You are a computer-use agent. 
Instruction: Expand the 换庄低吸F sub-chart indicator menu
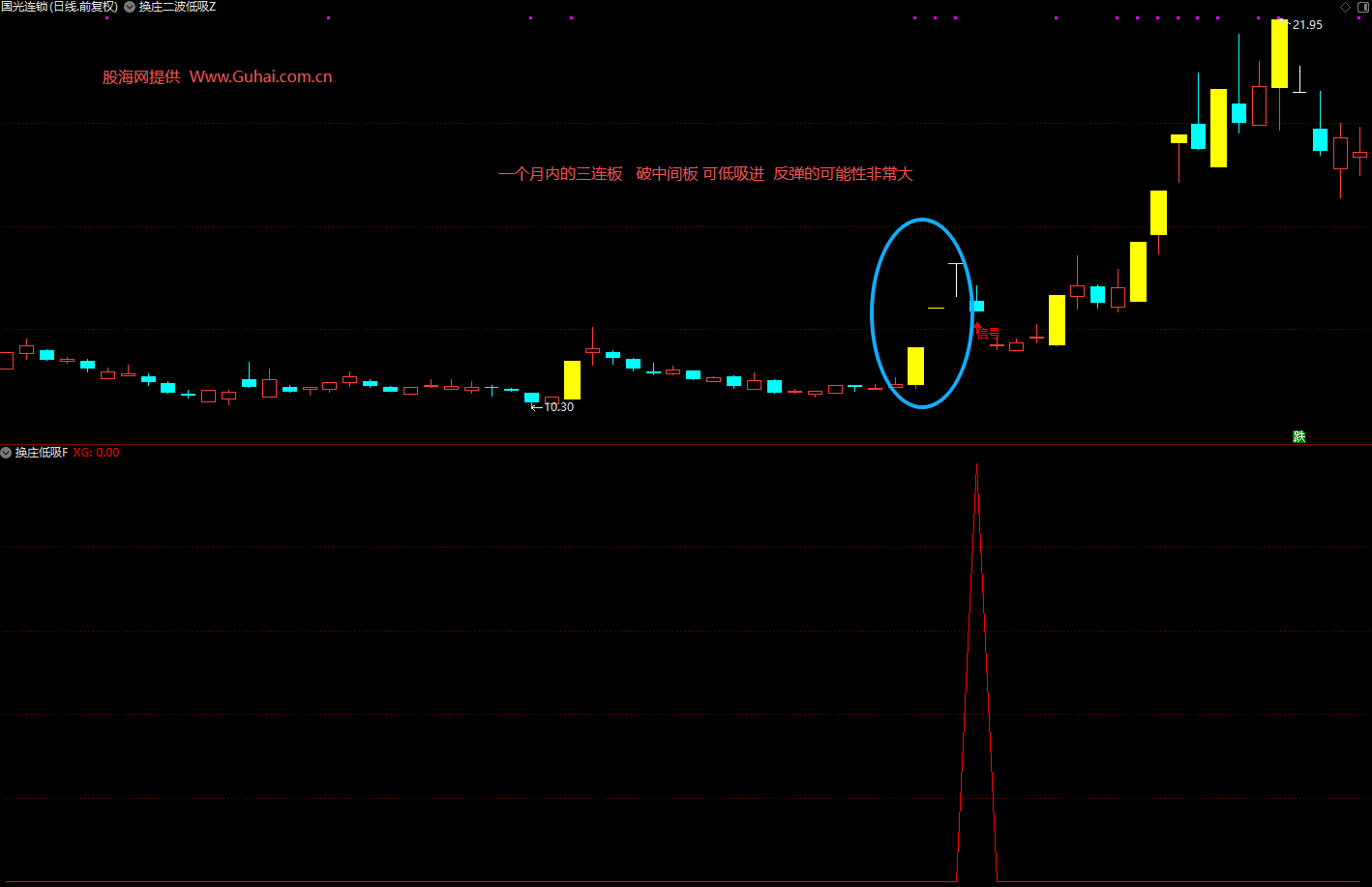point(6,453)
